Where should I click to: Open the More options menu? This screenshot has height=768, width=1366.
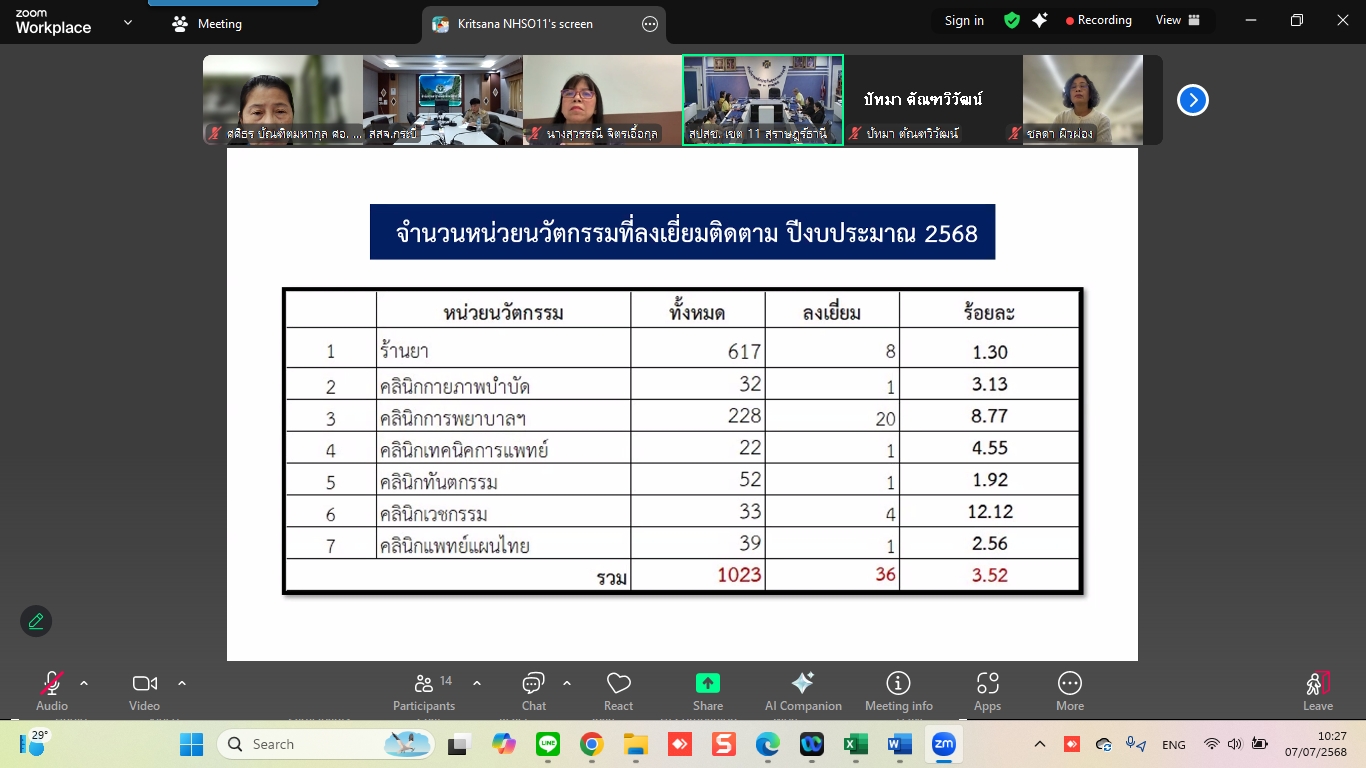tap(1069, 691)
